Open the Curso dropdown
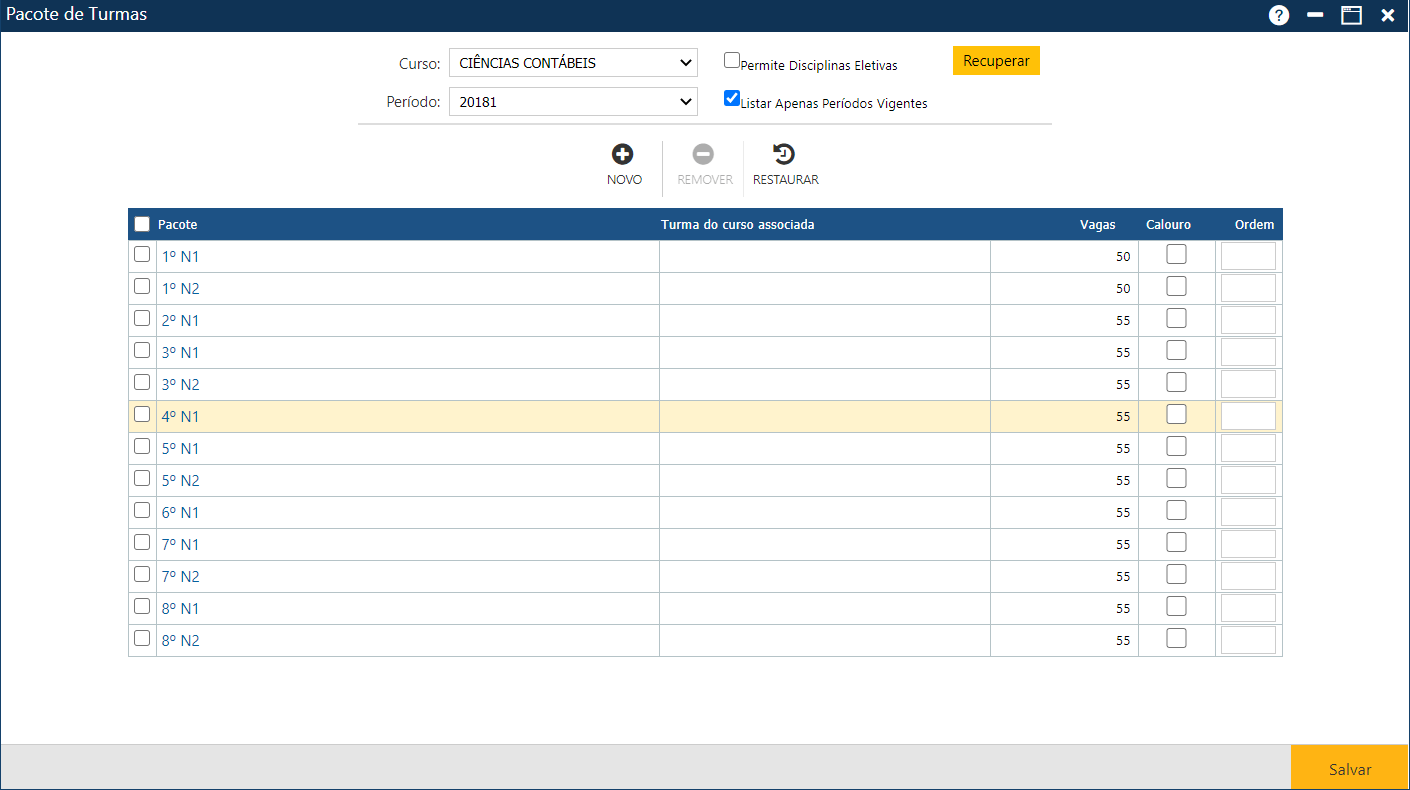1410x790 pixels. [x=572, y=63]
